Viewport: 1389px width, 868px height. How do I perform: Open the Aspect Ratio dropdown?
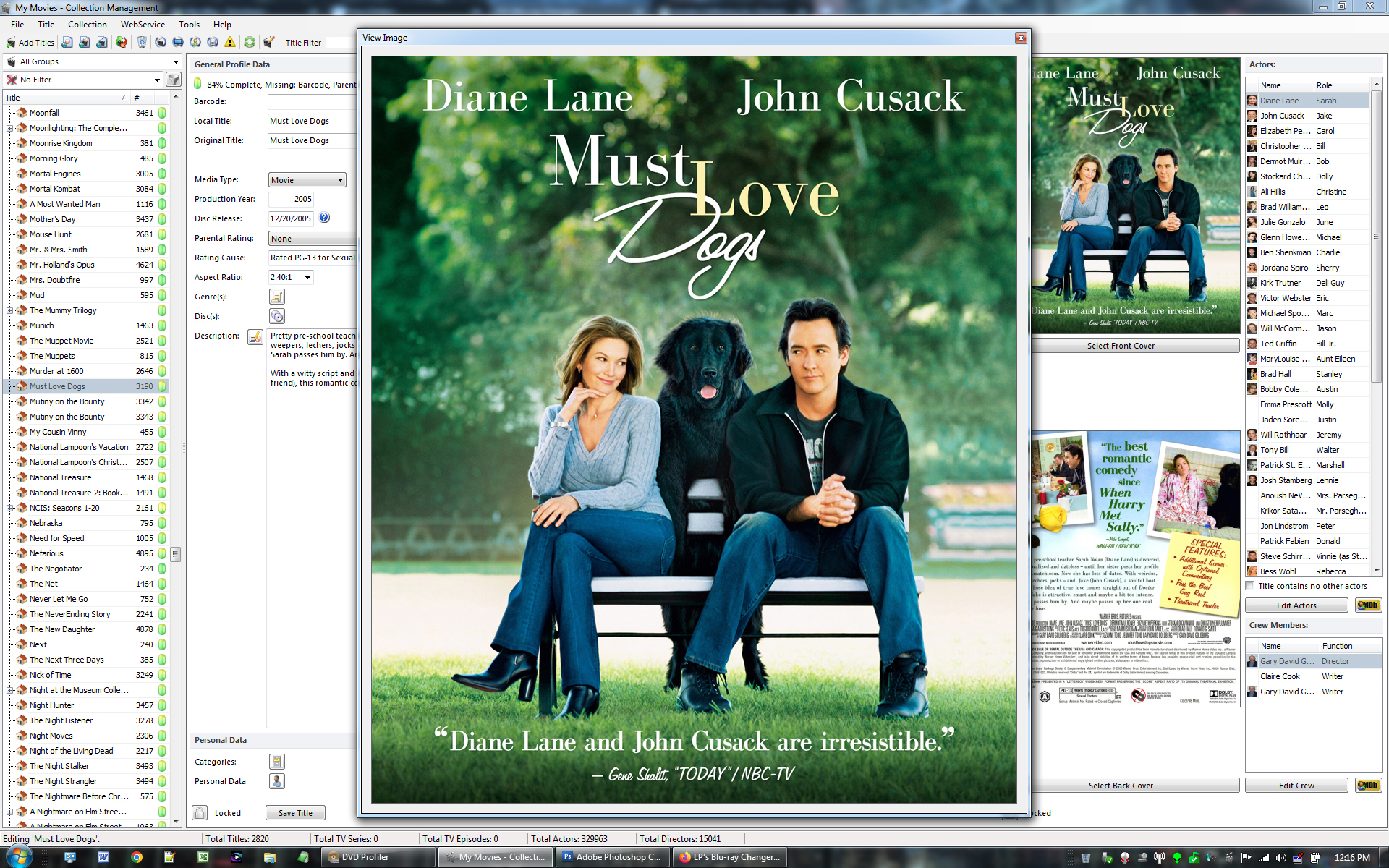click(291, 277)
